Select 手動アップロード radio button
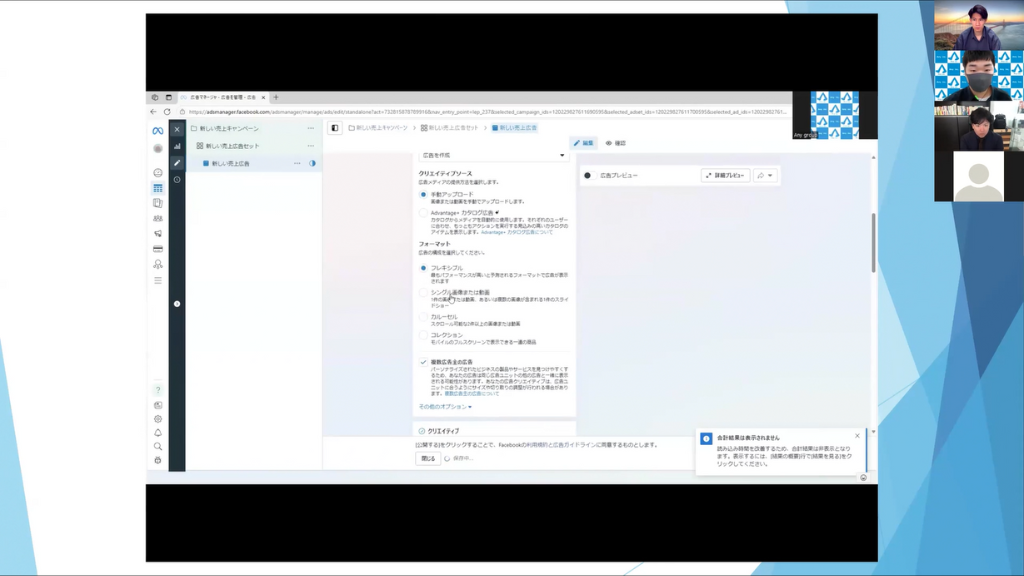This screenshot has height=576, width=1024. point(423,195)
